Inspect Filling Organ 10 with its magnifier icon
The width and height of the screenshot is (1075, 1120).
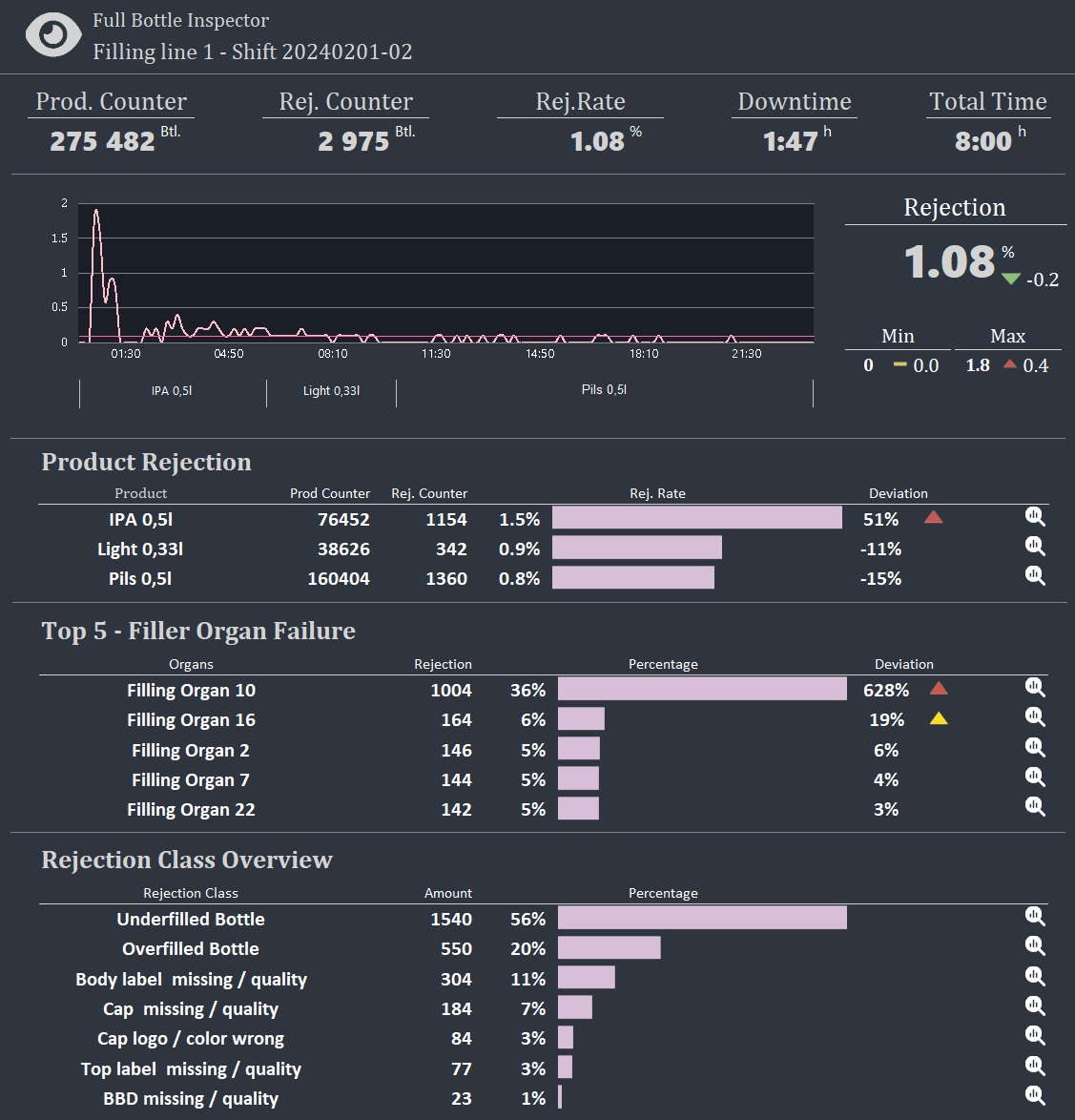point(1035,687)
